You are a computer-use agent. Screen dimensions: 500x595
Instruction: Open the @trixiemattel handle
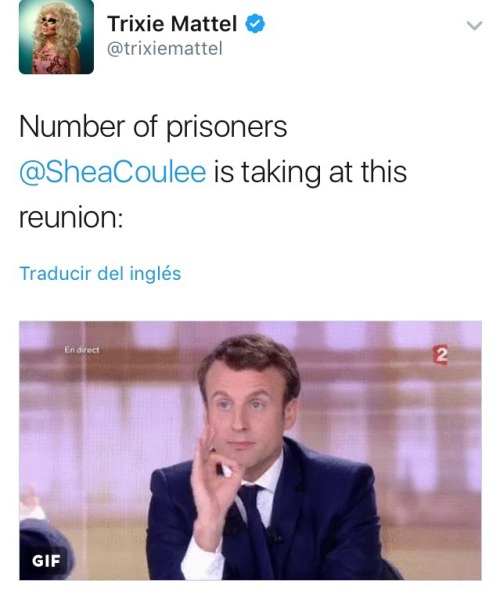[165, 49]
